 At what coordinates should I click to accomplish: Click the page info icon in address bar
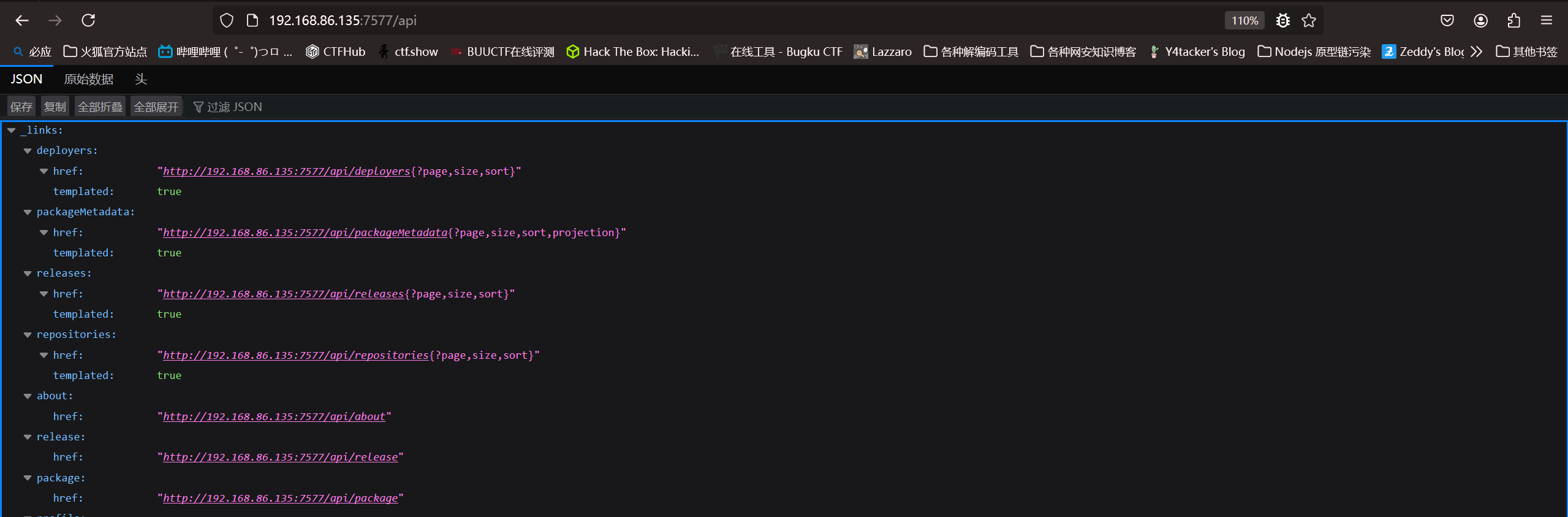[252, 20]
